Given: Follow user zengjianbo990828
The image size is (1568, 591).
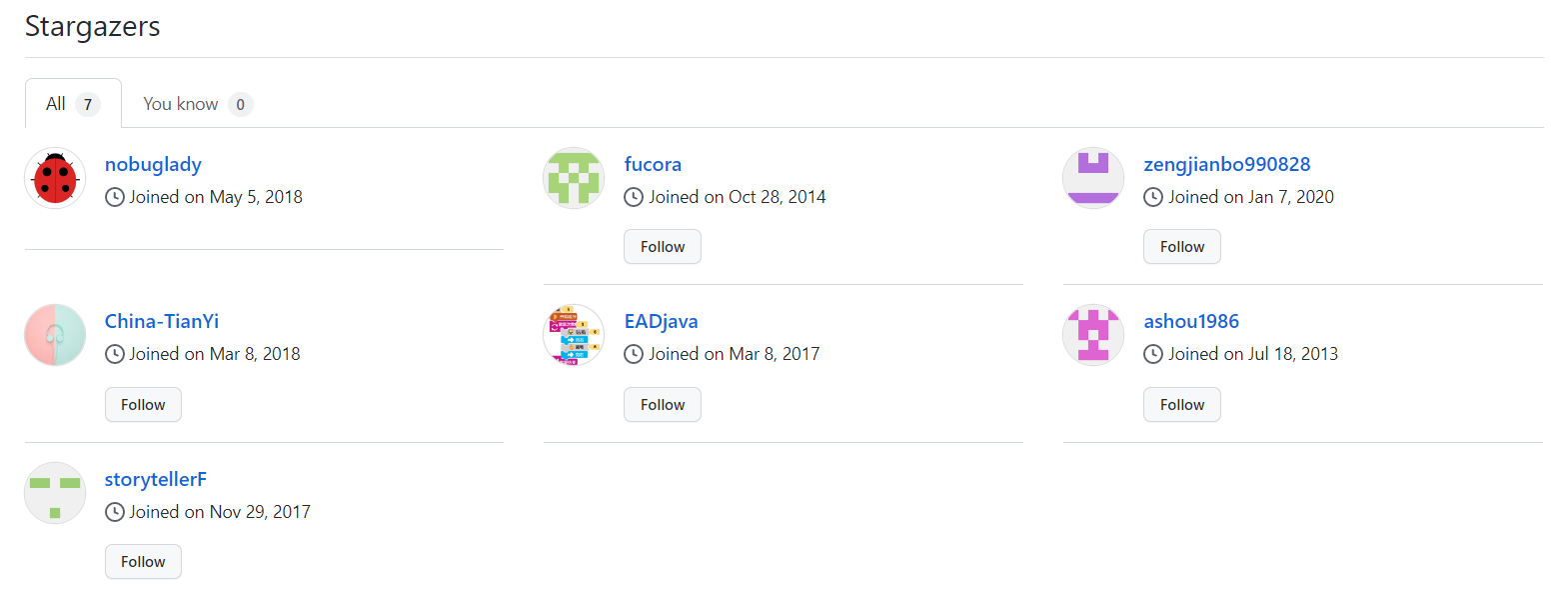Looking at the screenshot, I should [x=1182, y=247].
